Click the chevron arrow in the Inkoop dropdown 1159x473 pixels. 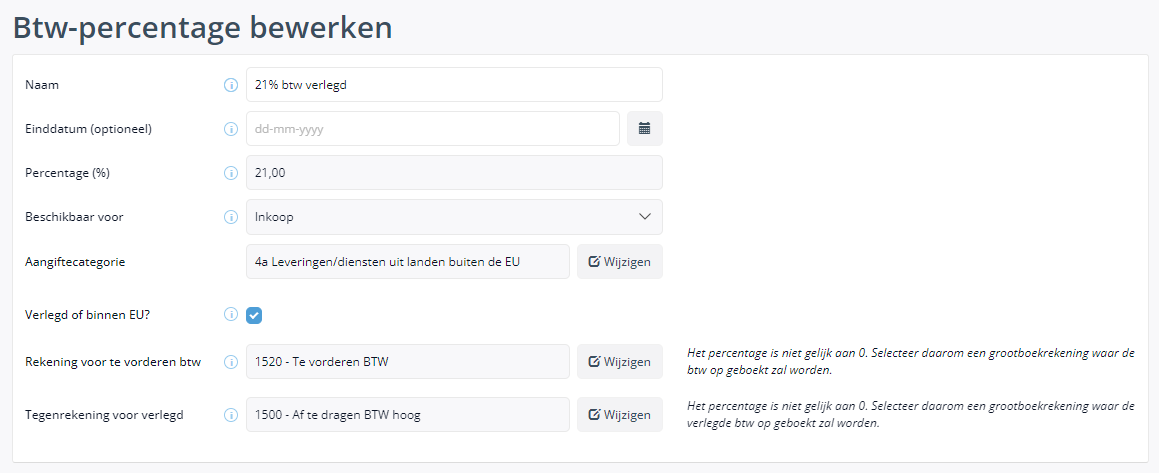click(645, 217)
